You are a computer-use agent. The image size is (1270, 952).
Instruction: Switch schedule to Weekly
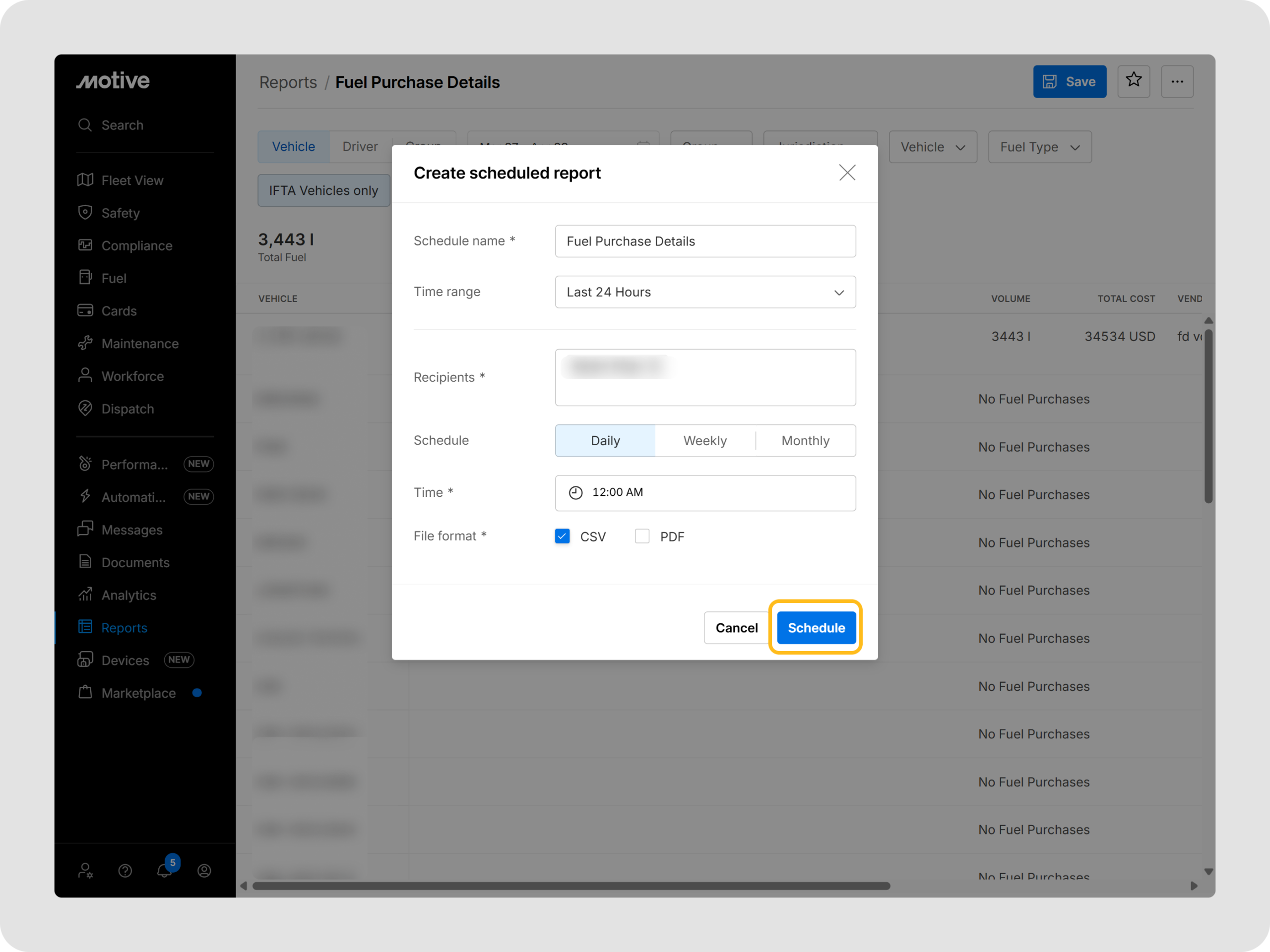(x=704, y=440)
